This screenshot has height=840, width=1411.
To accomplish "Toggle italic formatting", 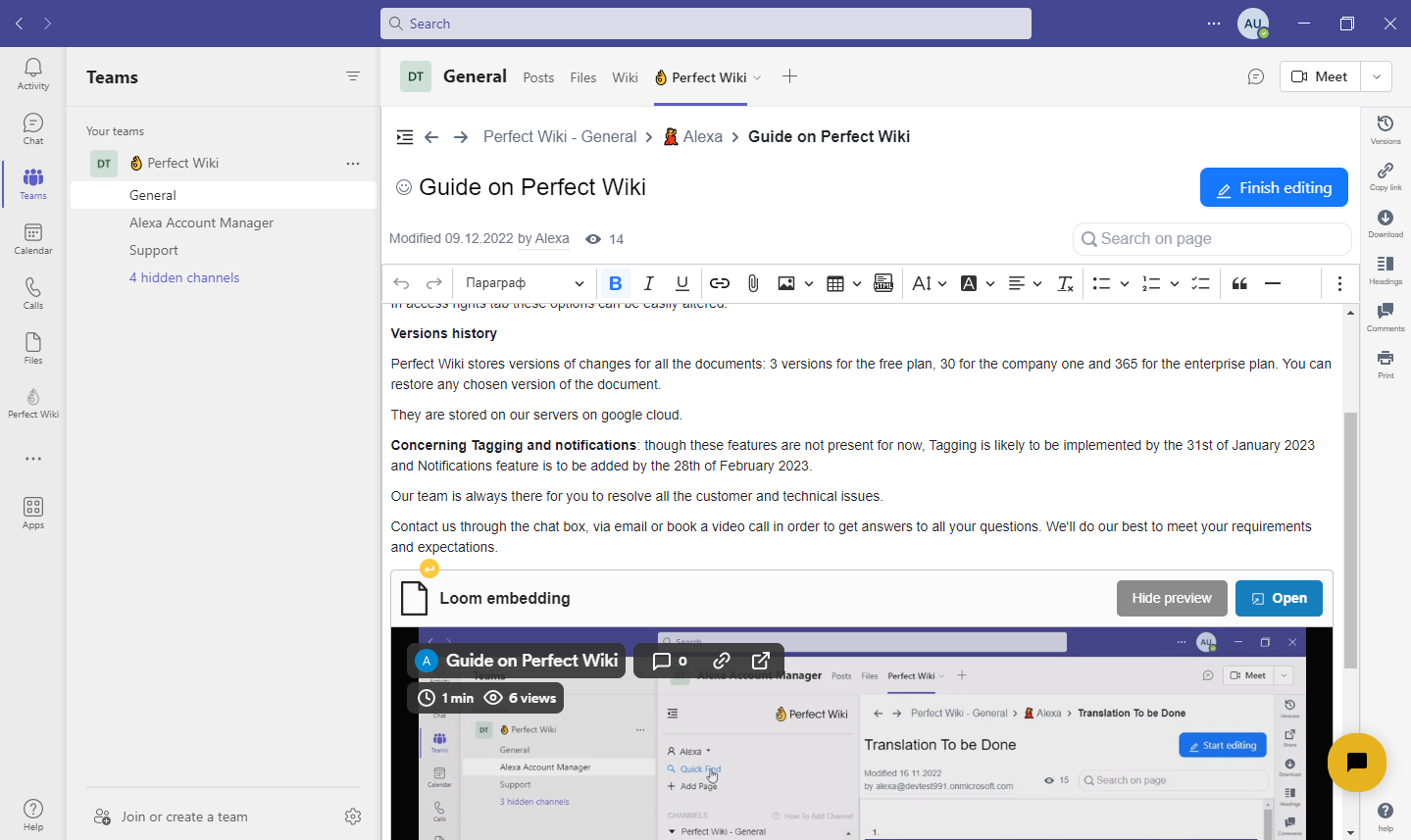I will [x=648, y=283].
